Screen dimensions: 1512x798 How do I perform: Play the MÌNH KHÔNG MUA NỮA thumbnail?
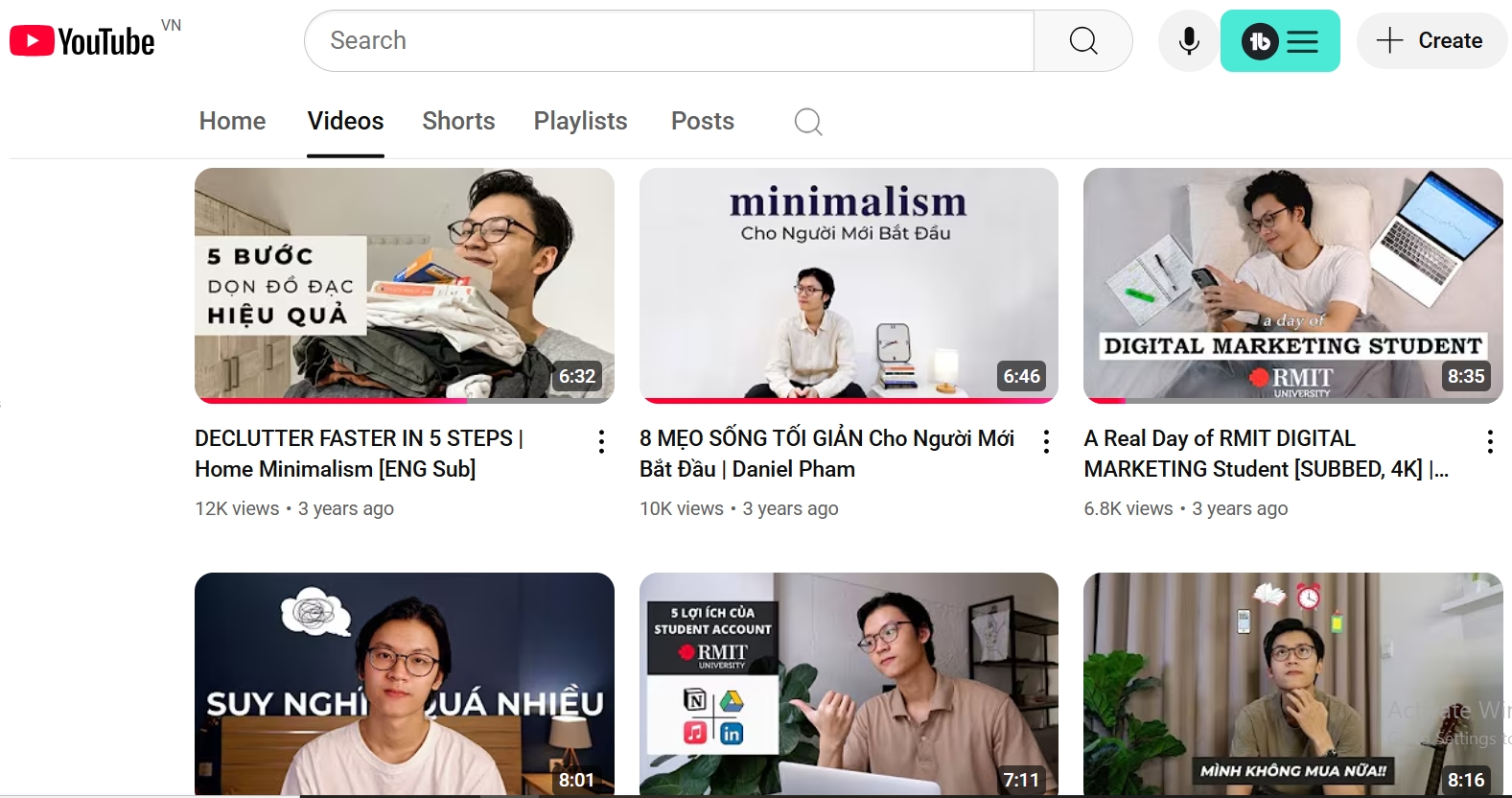(1293, 684)
